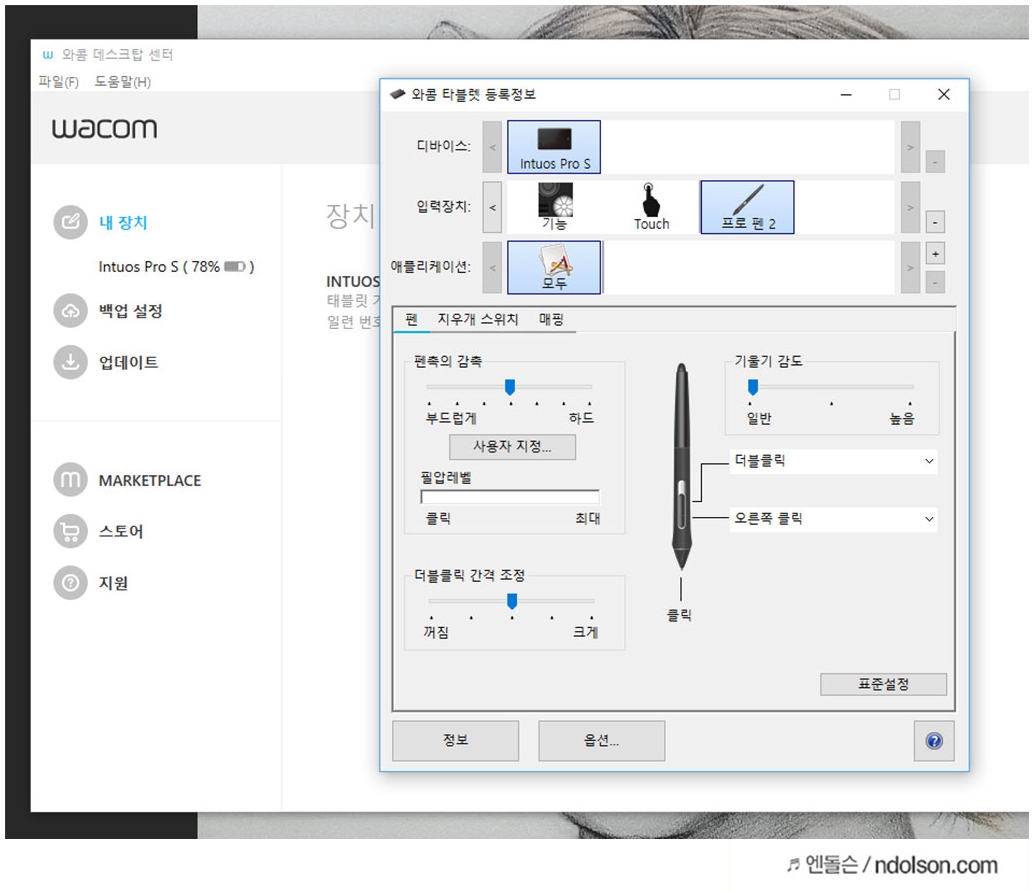
Task: Click the 정보 button
Action: (x=456, y=741)
